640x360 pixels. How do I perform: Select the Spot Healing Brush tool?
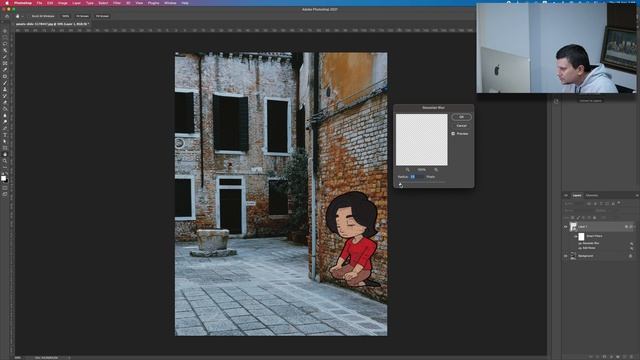click(5, 76)
